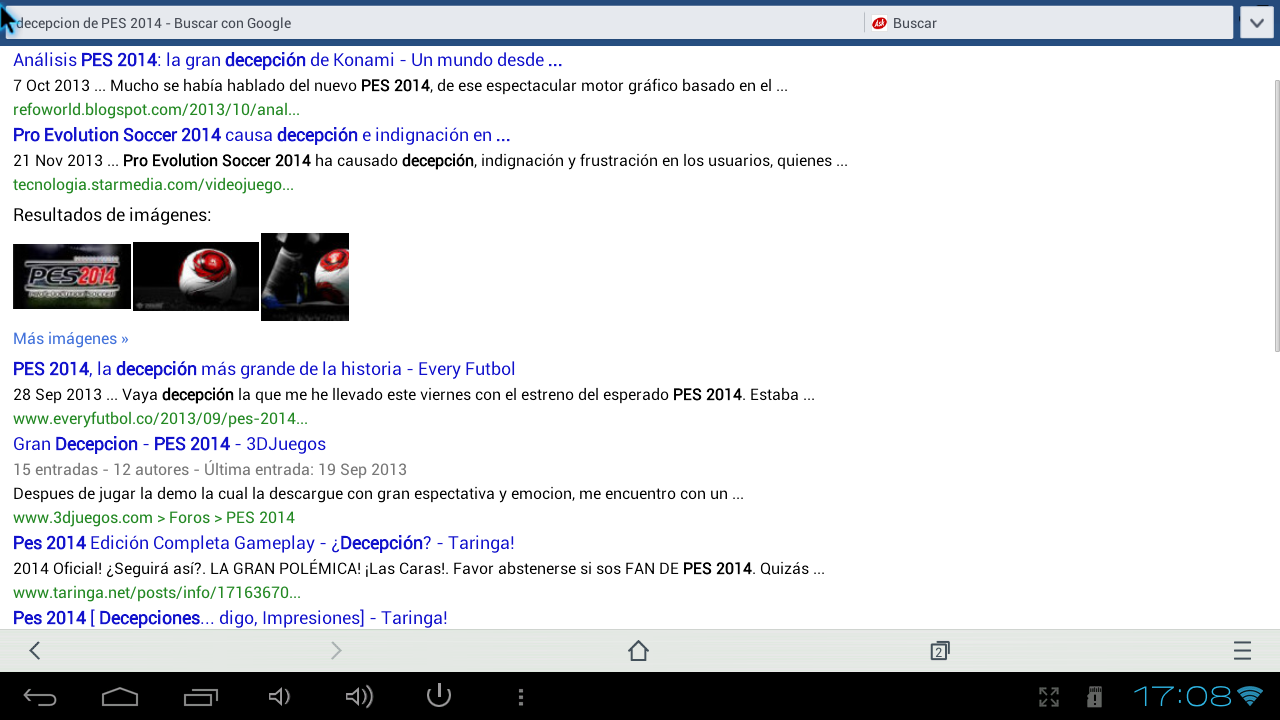Open 'Pes 2014 [ Decepciones... digo, Impresiones]' result
Screen dimensions: 1280x720
(x=230, y=618)
